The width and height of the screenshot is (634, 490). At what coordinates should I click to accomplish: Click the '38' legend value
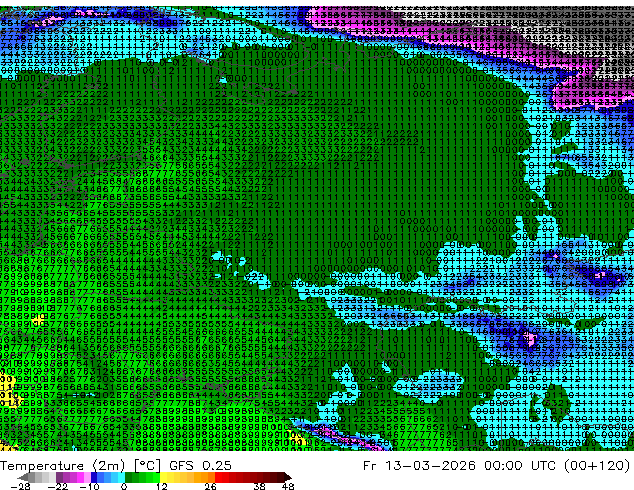pos(260,486)
